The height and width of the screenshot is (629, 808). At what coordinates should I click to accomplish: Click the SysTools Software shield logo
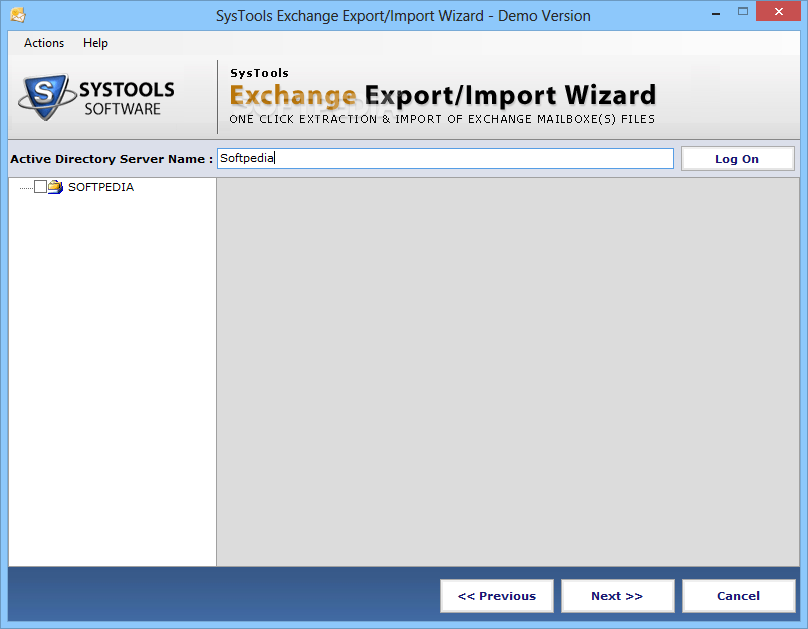click(45, 97)
